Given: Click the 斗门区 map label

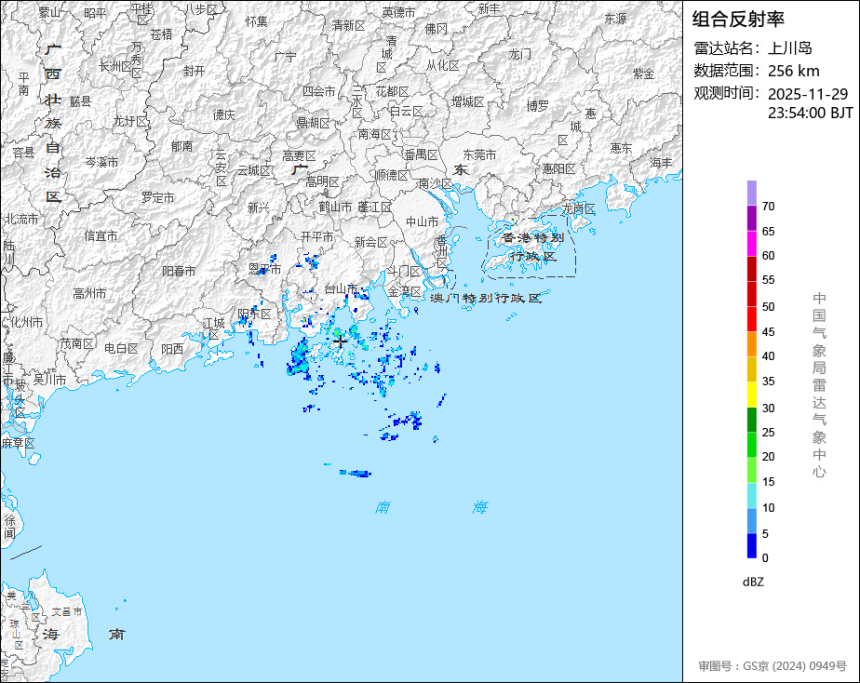Looking at the screenshot, I should click(403, 271).
